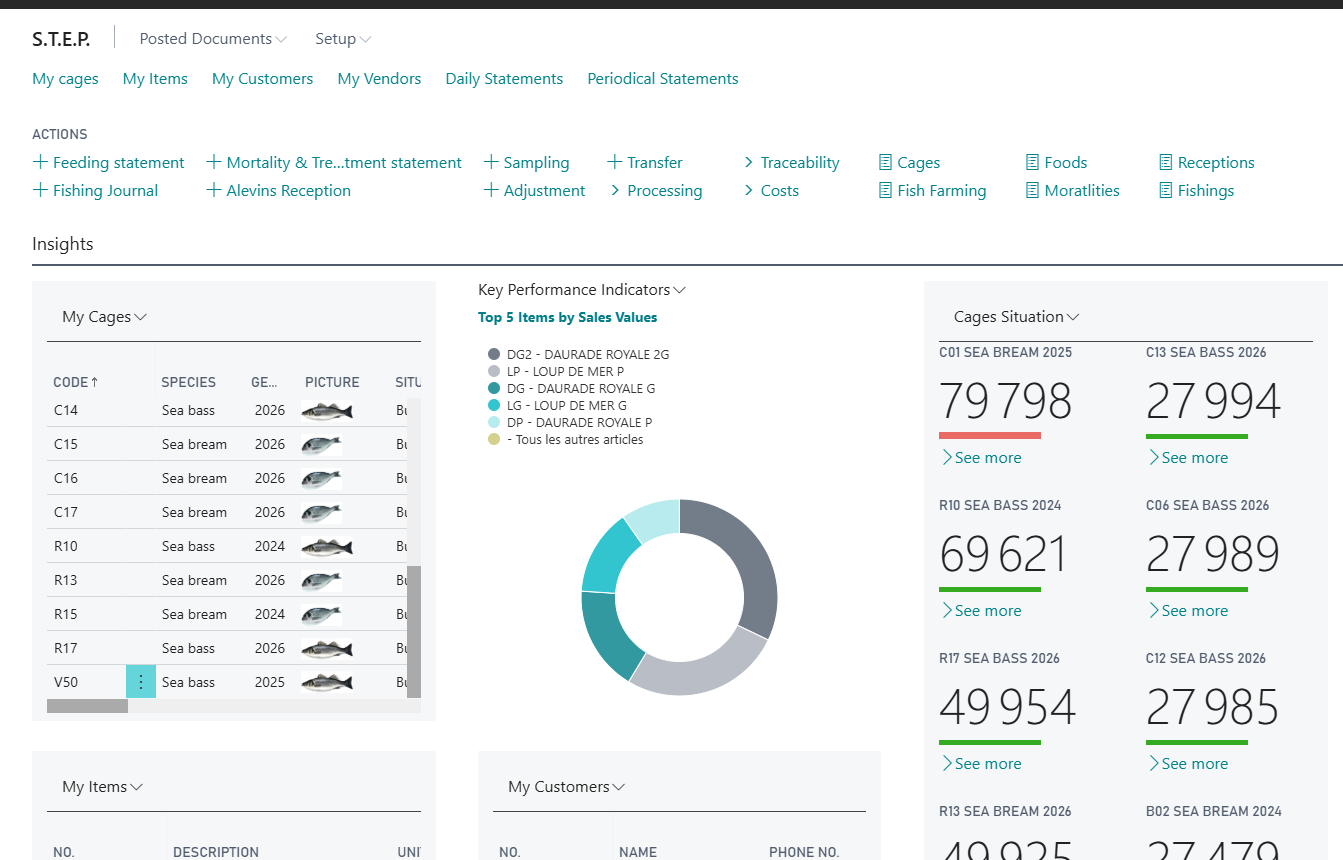The image size is (1343, 860).
Task: Open the Cages Situation dropdown
Action: [1016, 317]
